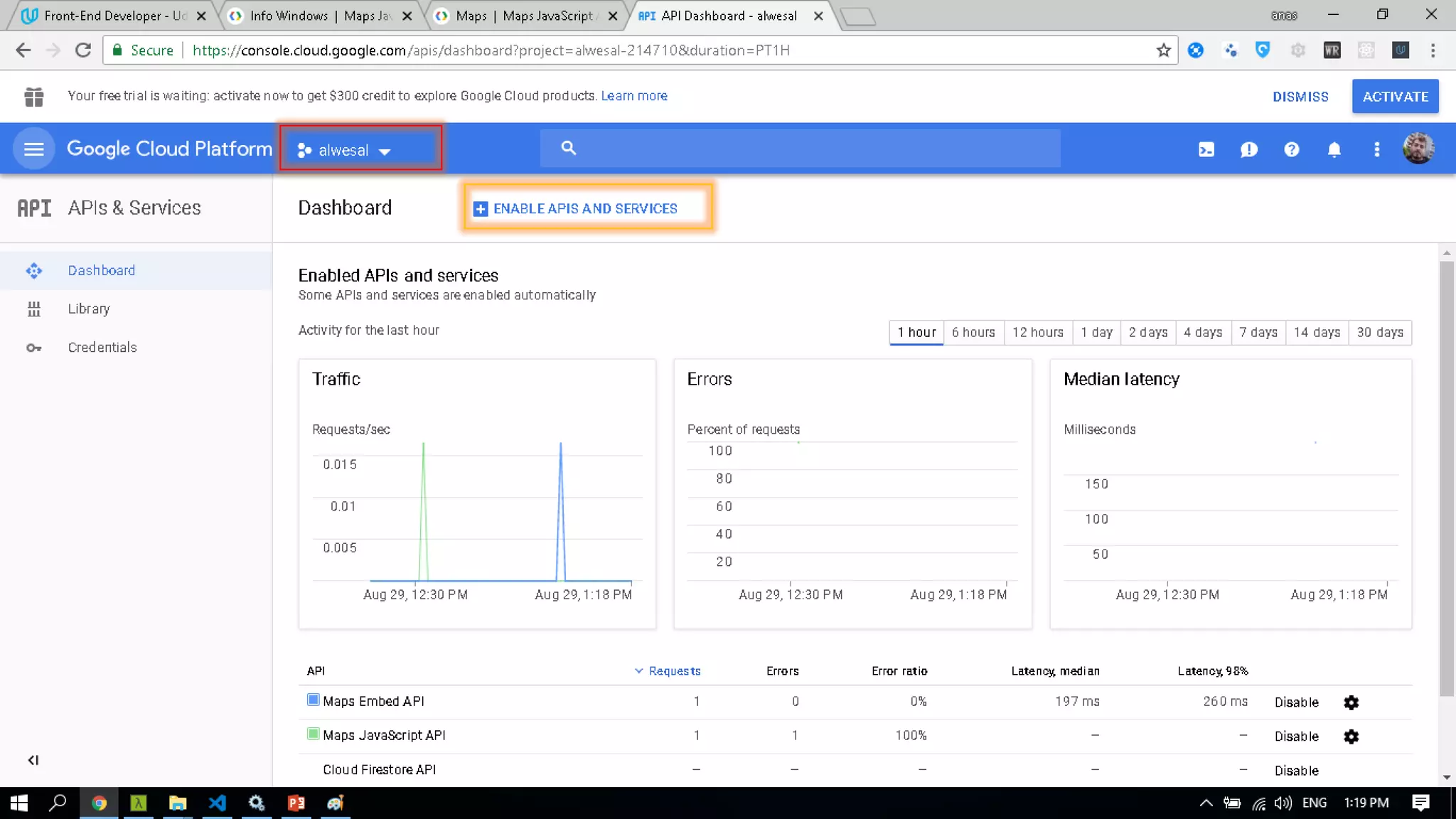This screenshot has height=819, width=1456.
Task: Collapse the left sidebar panel
Action: (33, 760)
